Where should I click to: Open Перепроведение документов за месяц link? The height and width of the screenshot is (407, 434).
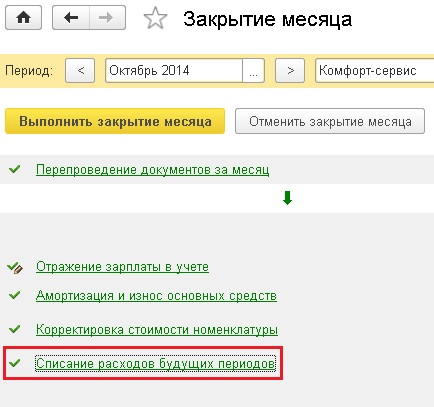click(x=152, y=170)
